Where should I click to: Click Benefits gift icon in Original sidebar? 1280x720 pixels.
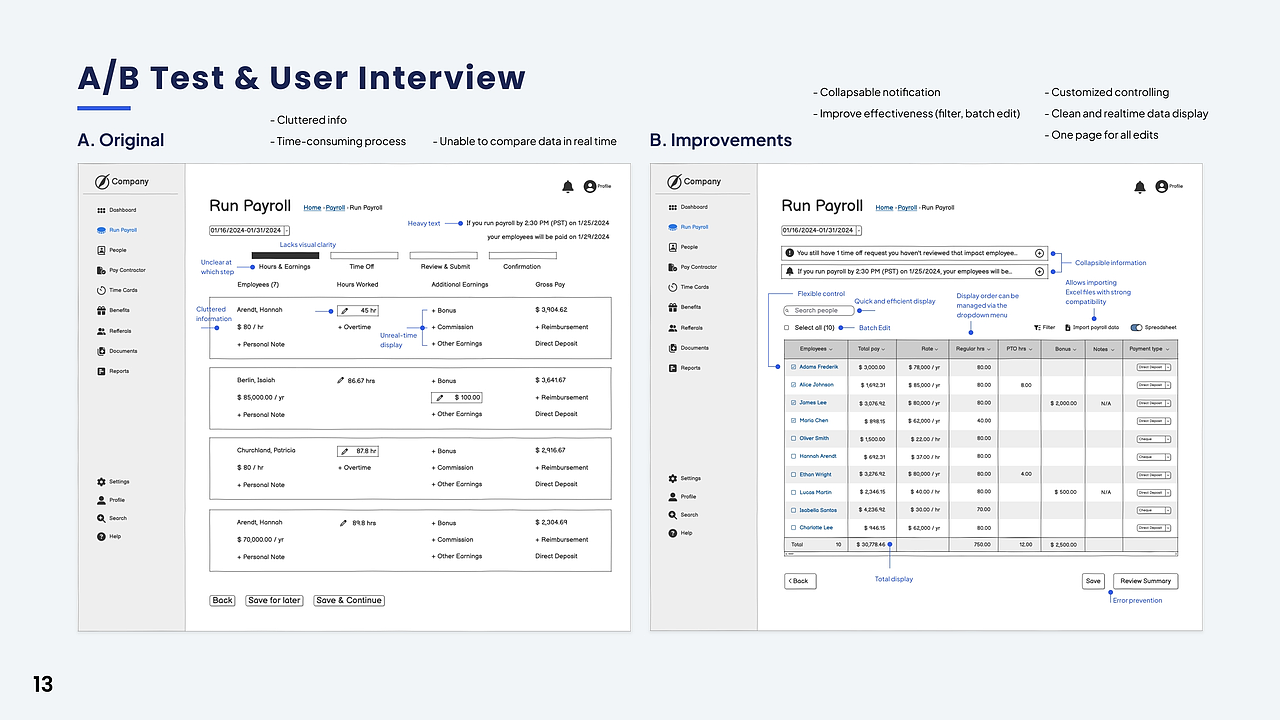pos(101,310)
